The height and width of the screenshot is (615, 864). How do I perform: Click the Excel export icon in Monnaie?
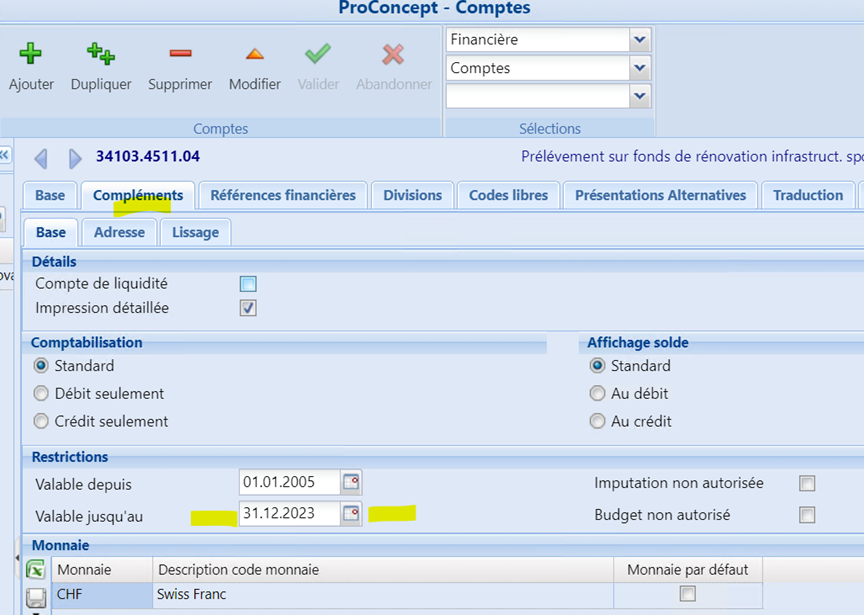[x=36, y=569]
